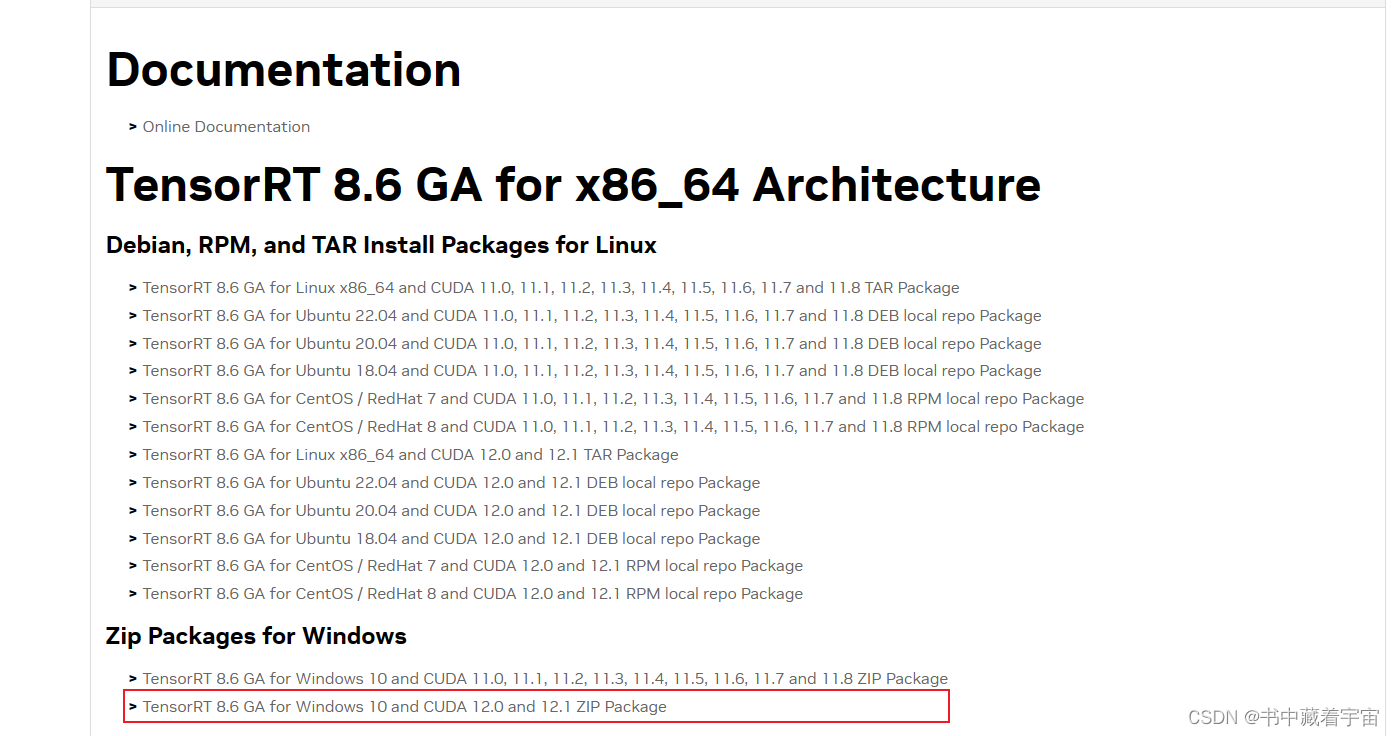Screen dimensions: 1394x736
Task: Select the Documentation heading
Action: click(284, 70)
